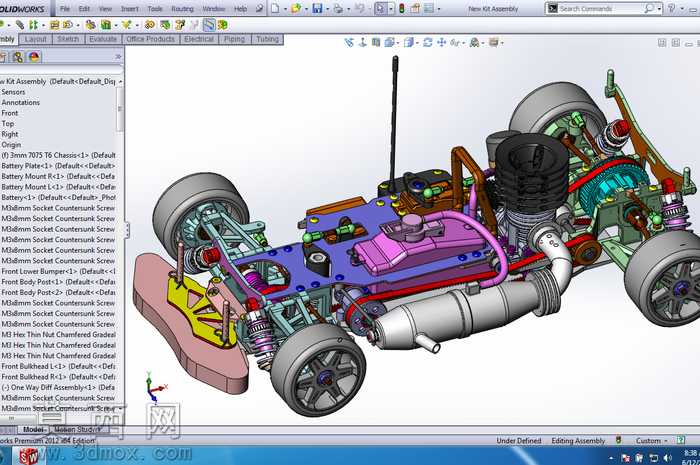
Task: Activate the Select cursor tool
Action: [380, 8]
